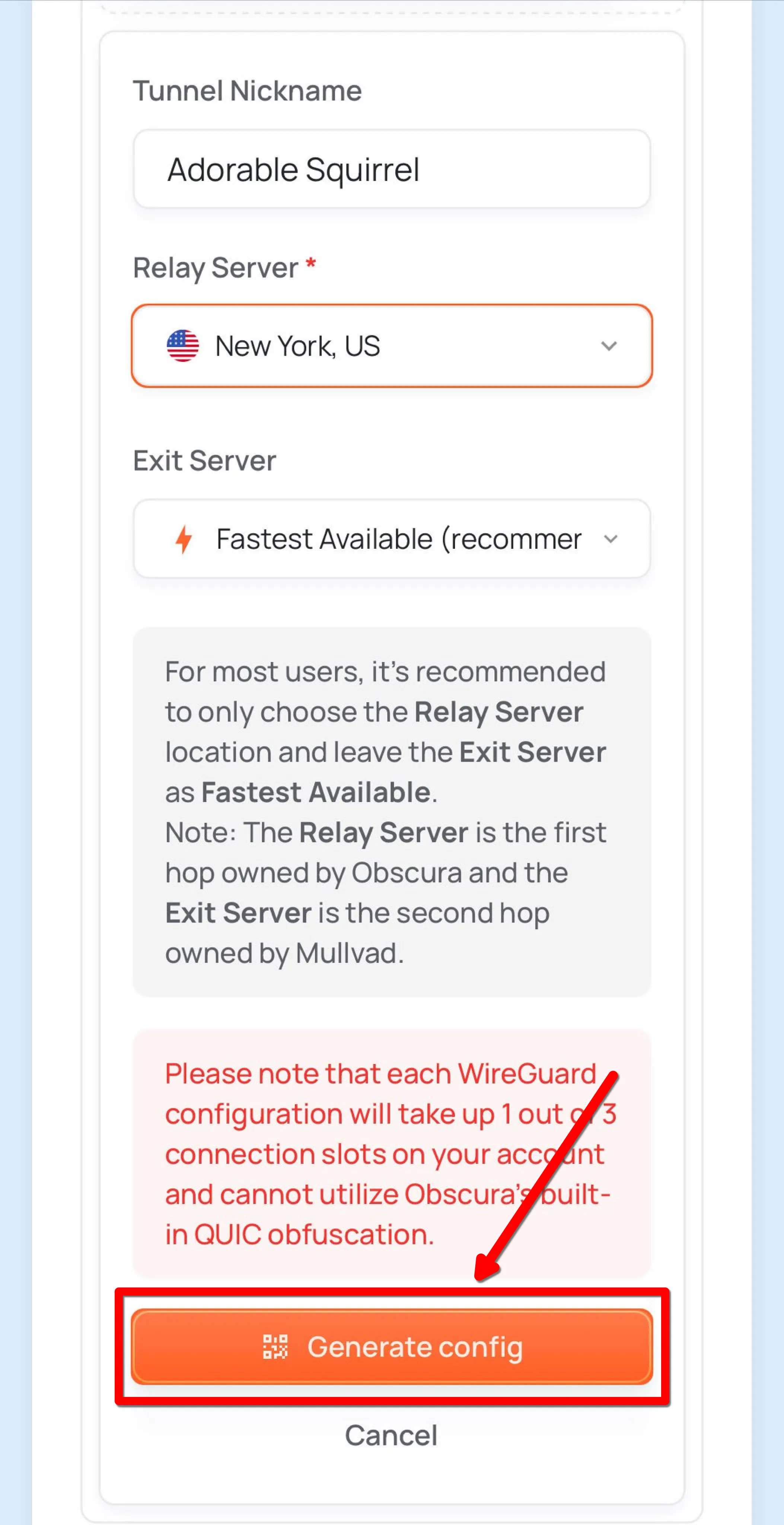784x1525 pixels.
Task: Click the US flag icon in Relay Server
Action: (183, 346)
